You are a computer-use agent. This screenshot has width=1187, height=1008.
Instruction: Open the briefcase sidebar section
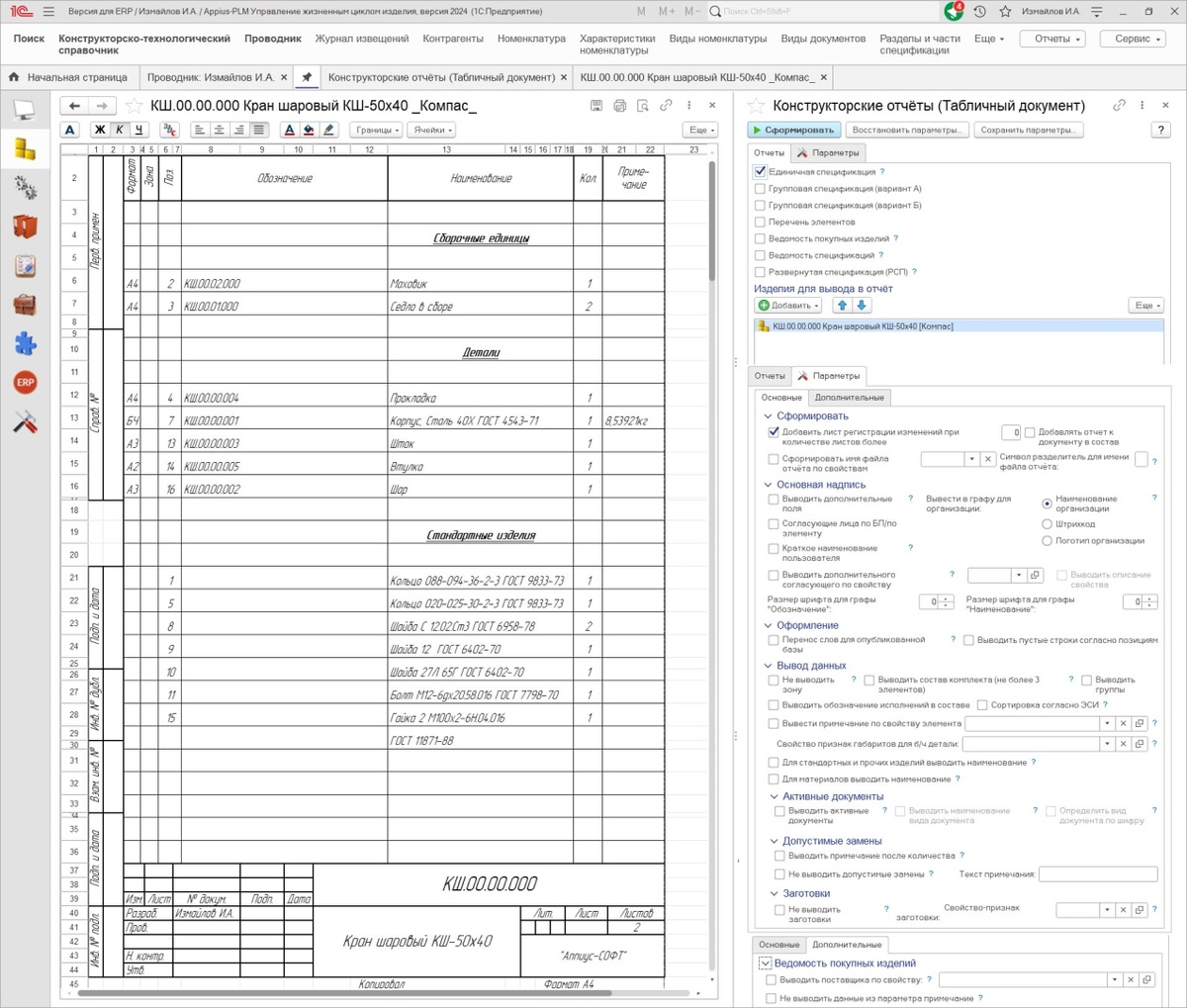coord(25,305)
